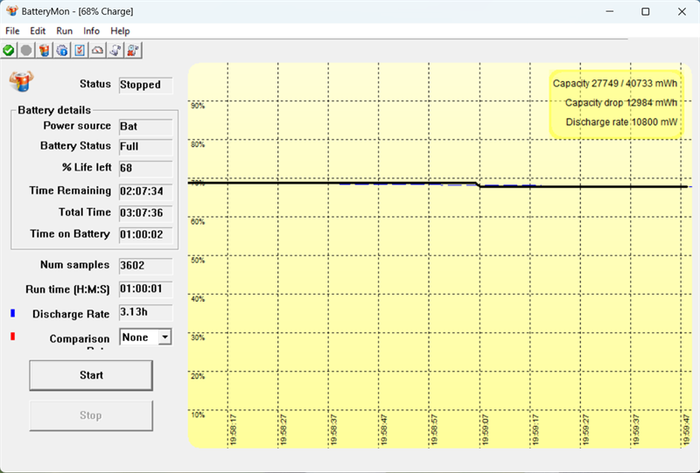Click the gauge meter toolbar icon
This screenshot has height=473, width=700.
[97, 49]
